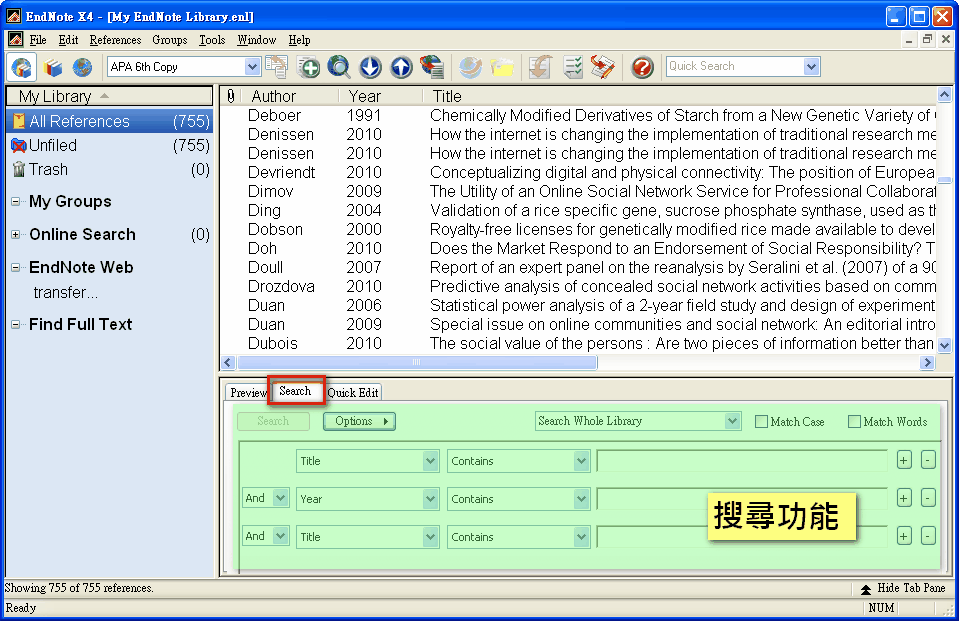Screen dimensions: 959x621
Task: Click the reference list horizontal scrollbar thumb
Action: 417,362
